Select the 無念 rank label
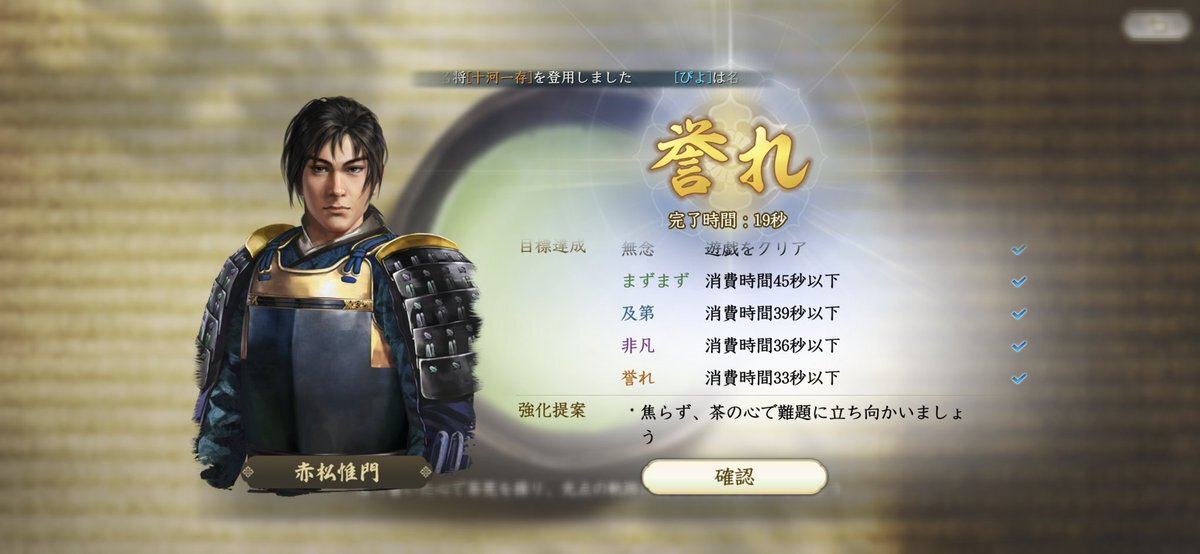 click(638, 249)
